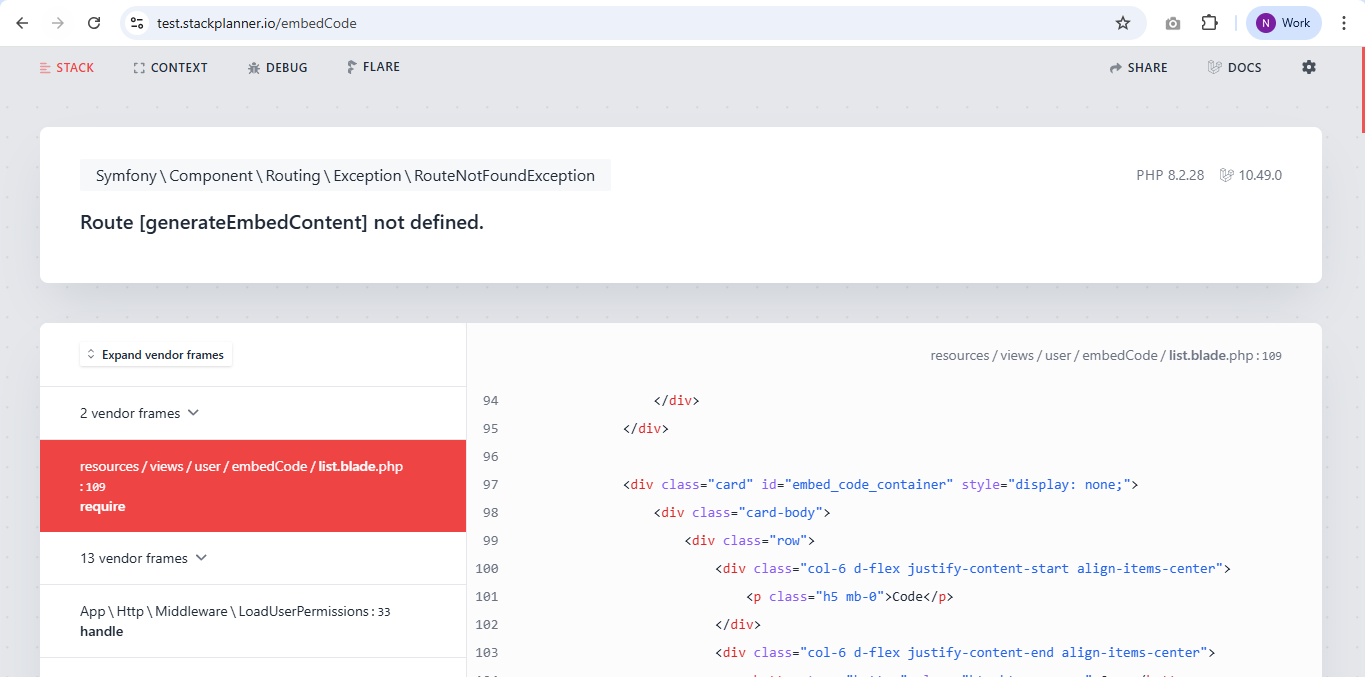This screenshot has width=1365, height=677.
Task: Select the list.blade.php stack frame
Action: pos(252,486)
